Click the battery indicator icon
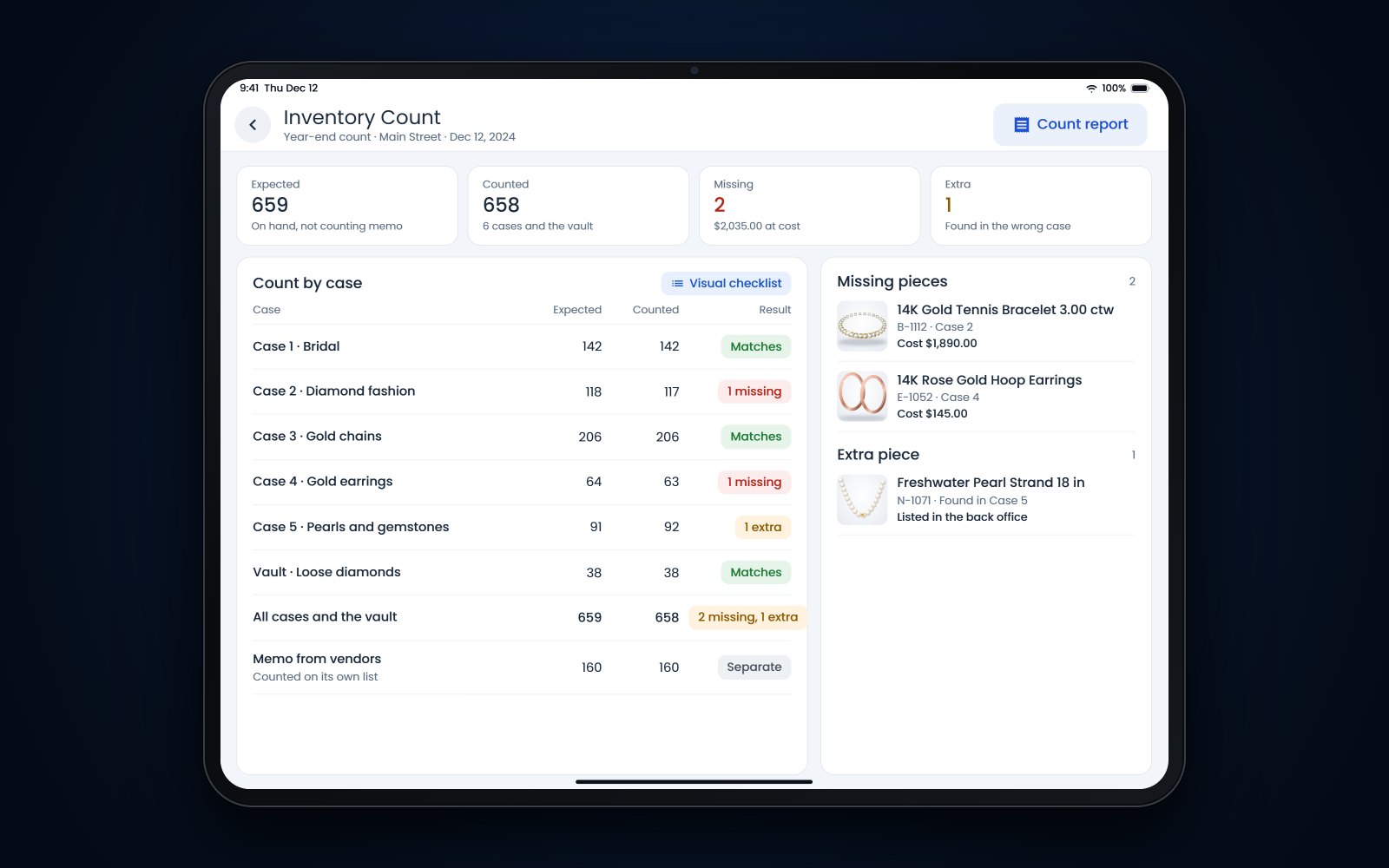 coord(1140,89)
